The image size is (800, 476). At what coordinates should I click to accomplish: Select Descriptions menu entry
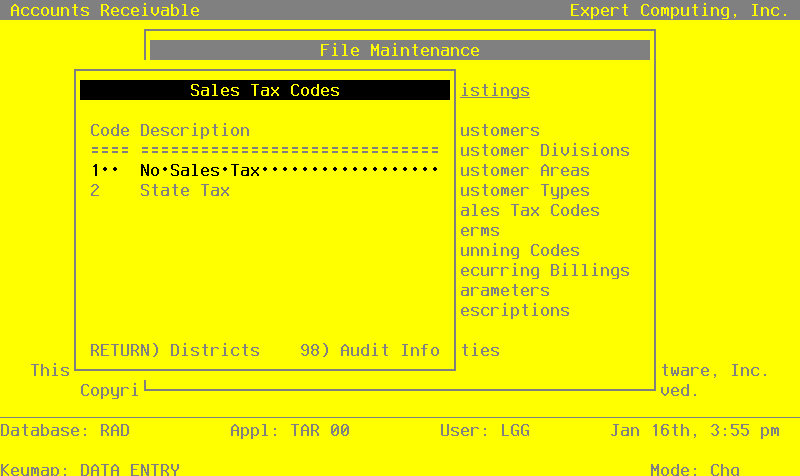[515, 311]
